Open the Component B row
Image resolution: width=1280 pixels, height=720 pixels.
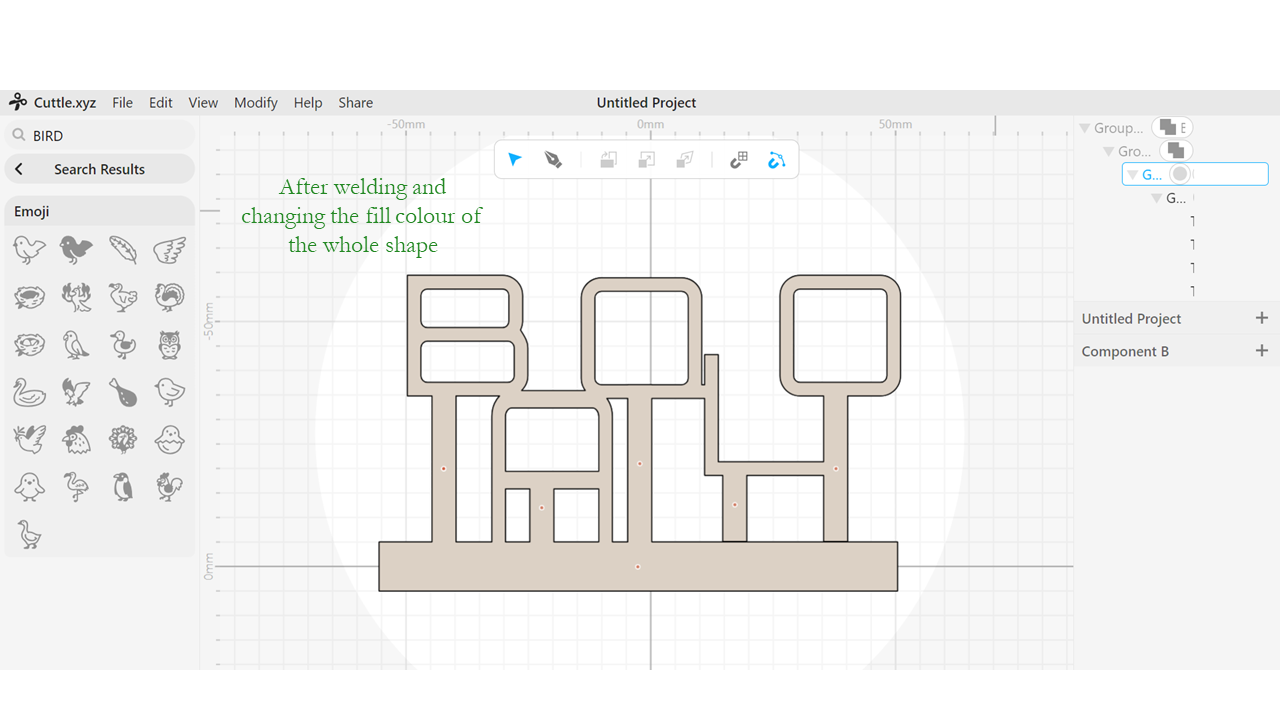1176,351
